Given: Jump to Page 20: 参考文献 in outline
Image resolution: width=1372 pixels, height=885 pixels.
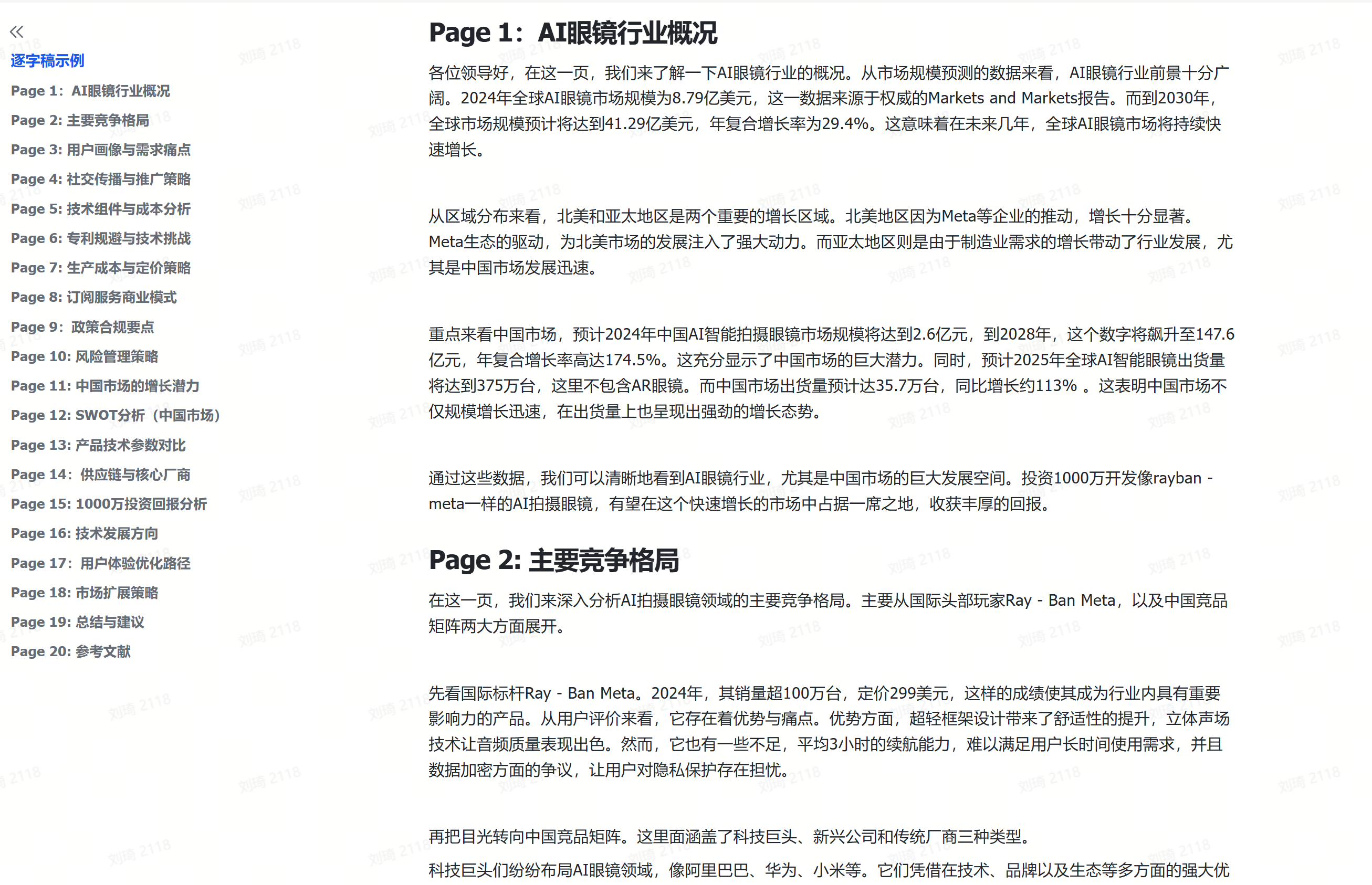Looking at the screenshot, I should point(71,651).
